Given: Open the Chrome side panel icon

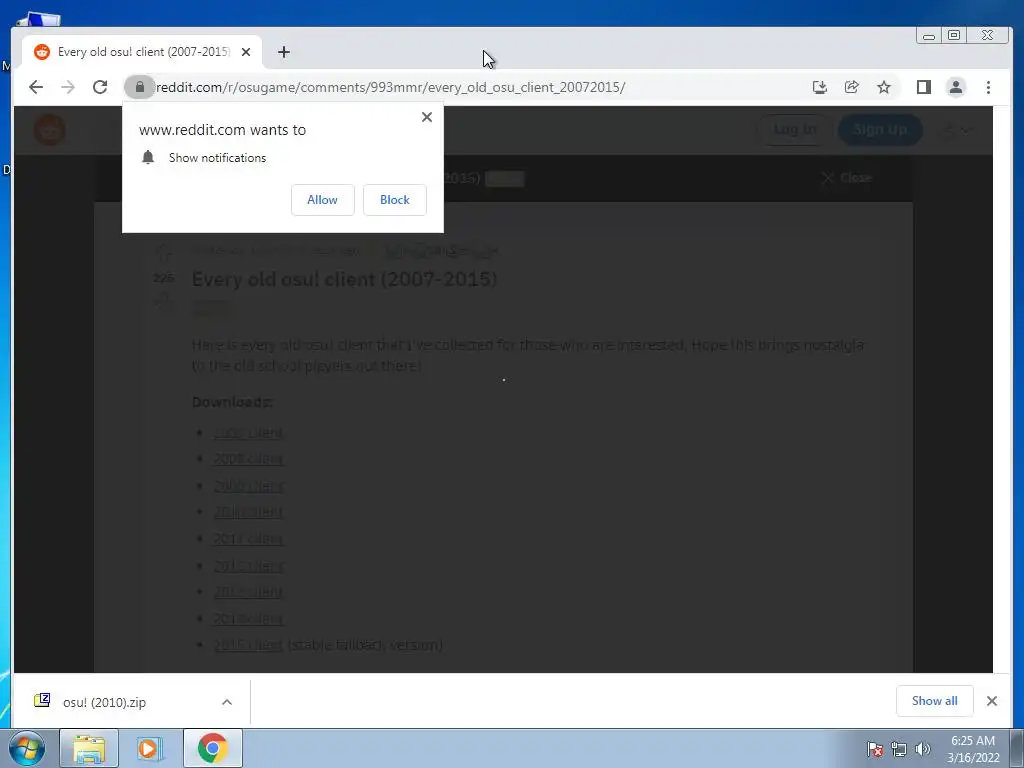Looking at the screenshot, I should (x=923, y=87).
